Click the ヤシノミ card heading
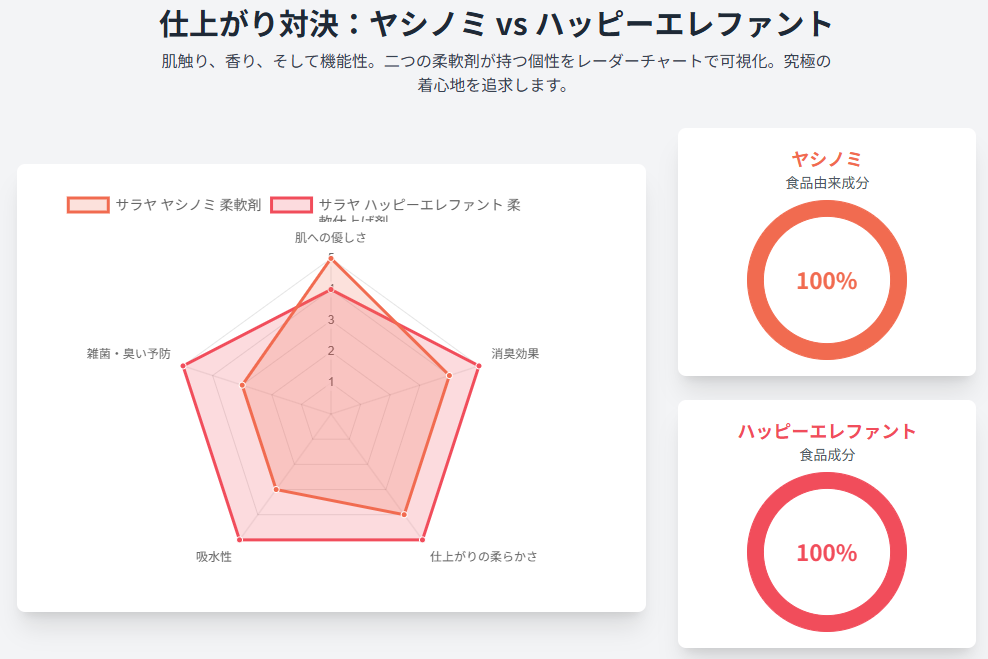 point(827,159)
